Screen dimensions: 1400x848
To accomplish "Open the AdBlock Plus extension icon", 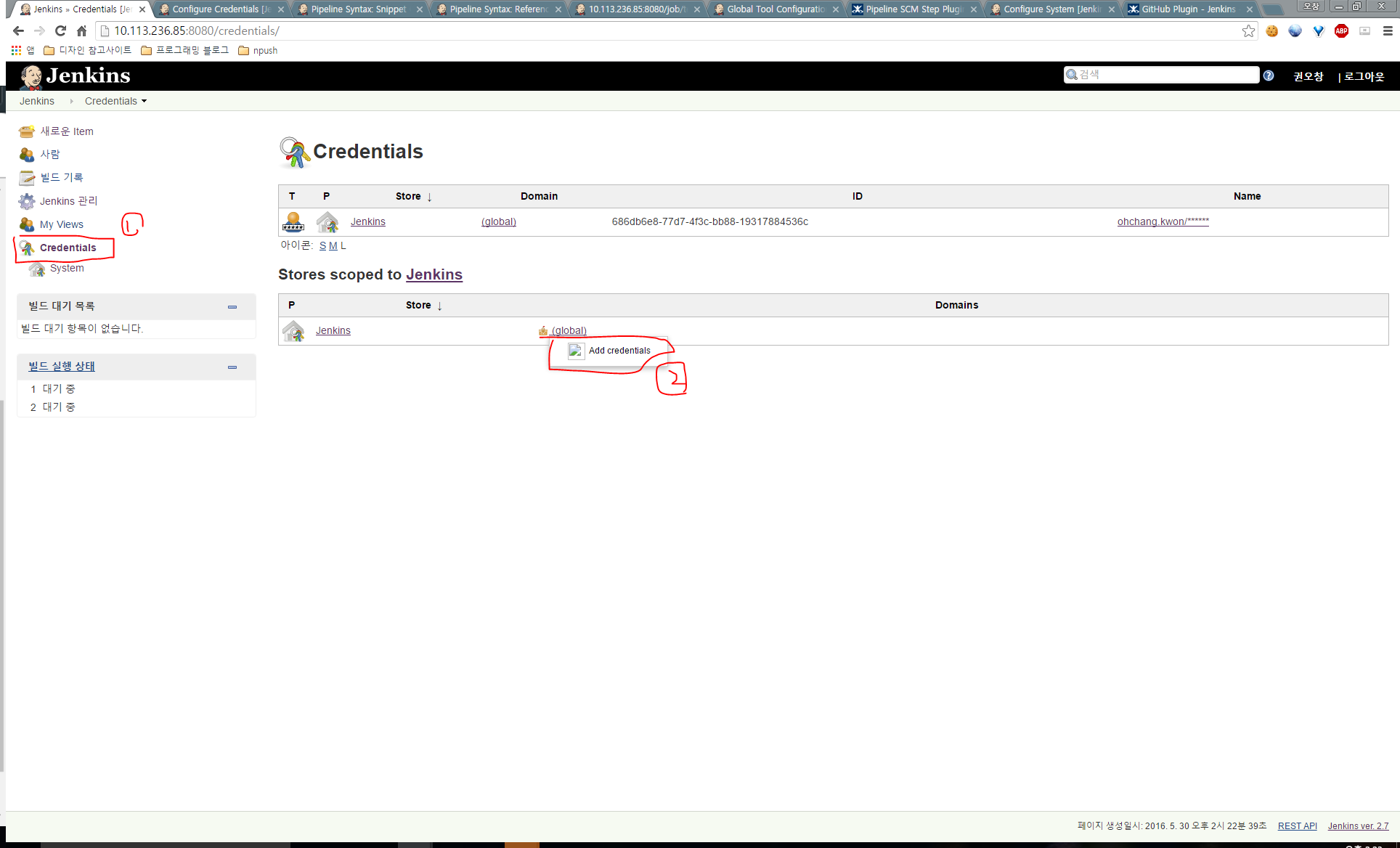I will pos(1341,30).
